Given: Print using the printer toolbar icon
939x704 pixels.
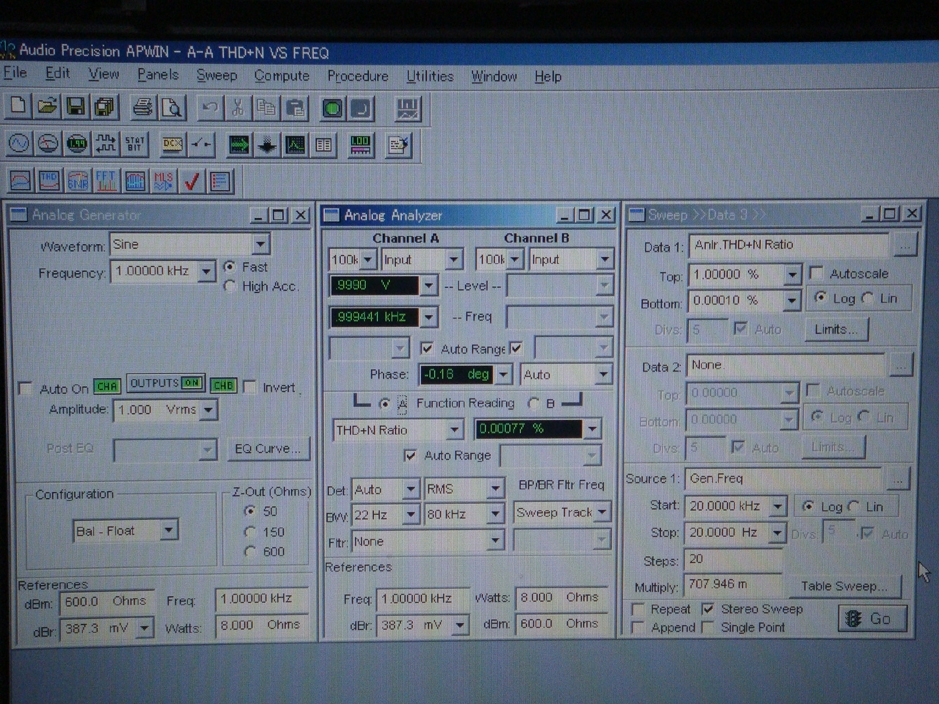Looking at the screenshot, I should [x=143, y=108].
